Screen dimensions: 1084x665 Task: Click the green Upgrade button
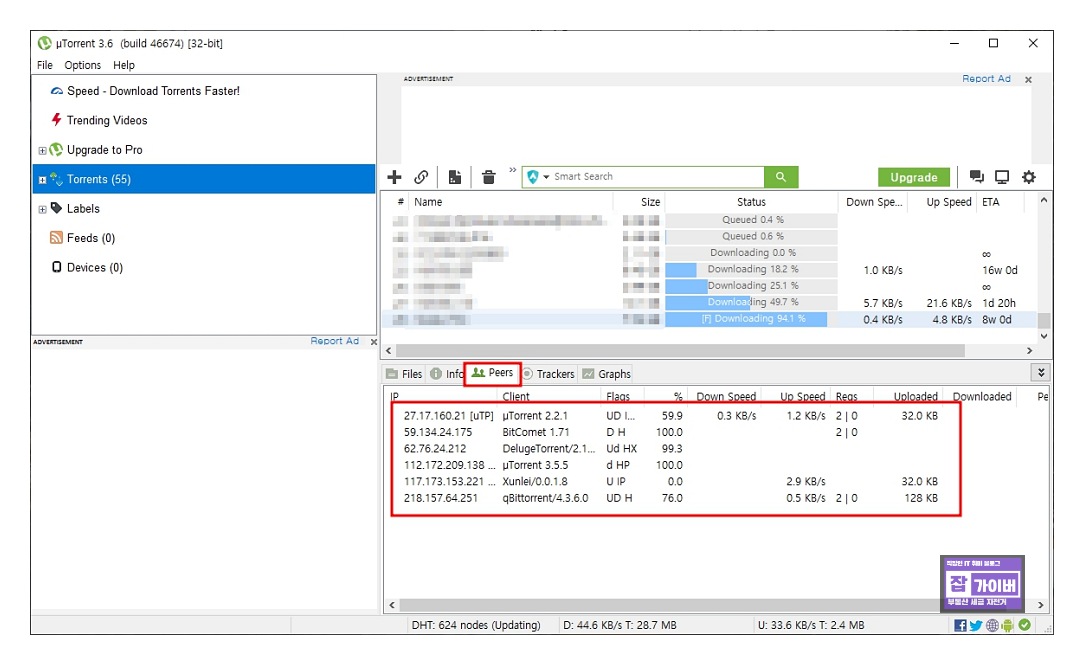(913, 178)
